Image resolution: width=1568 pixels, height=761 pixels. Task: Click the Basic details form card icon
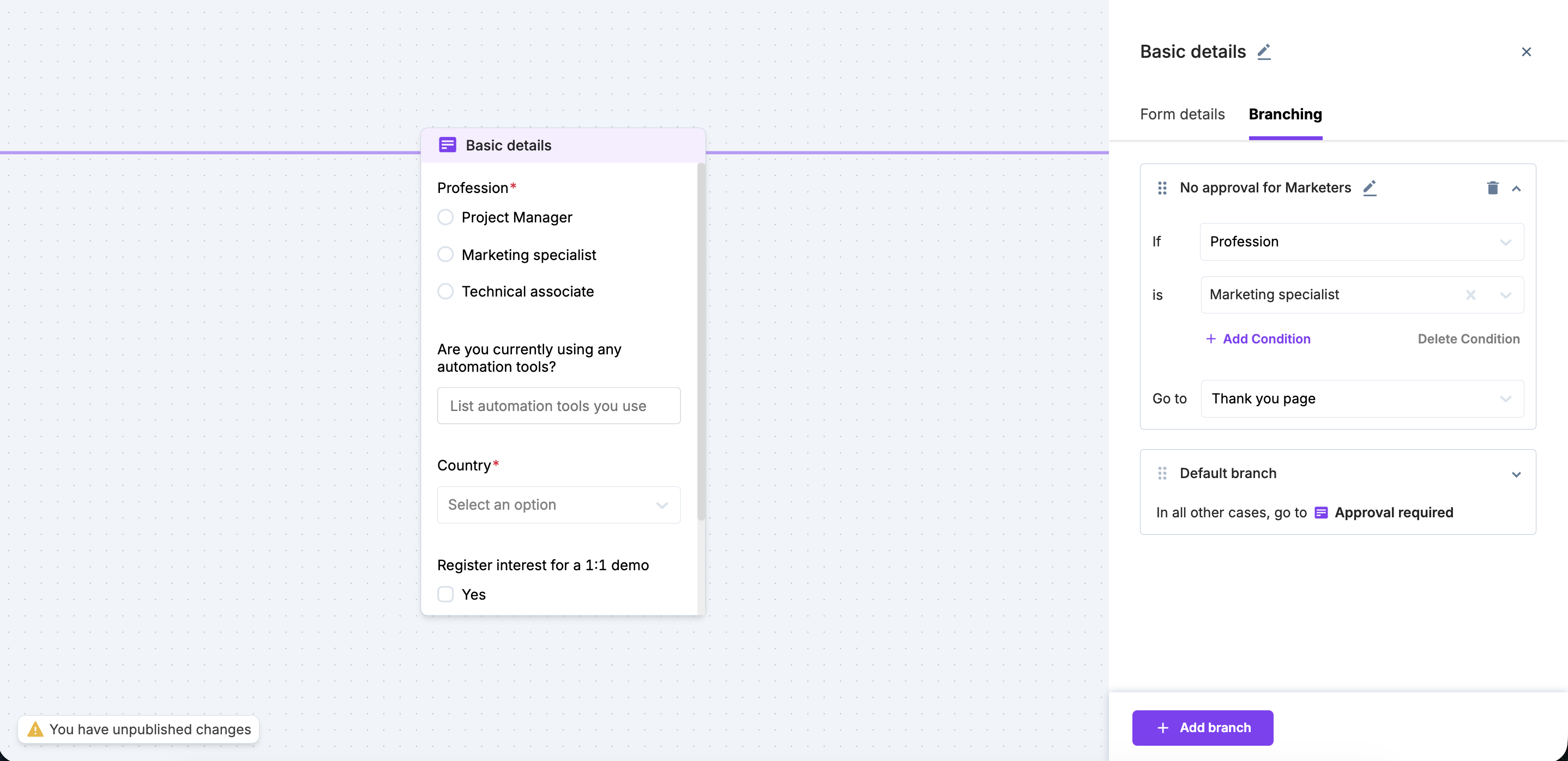pyautogui.click(x=448, y=145)
